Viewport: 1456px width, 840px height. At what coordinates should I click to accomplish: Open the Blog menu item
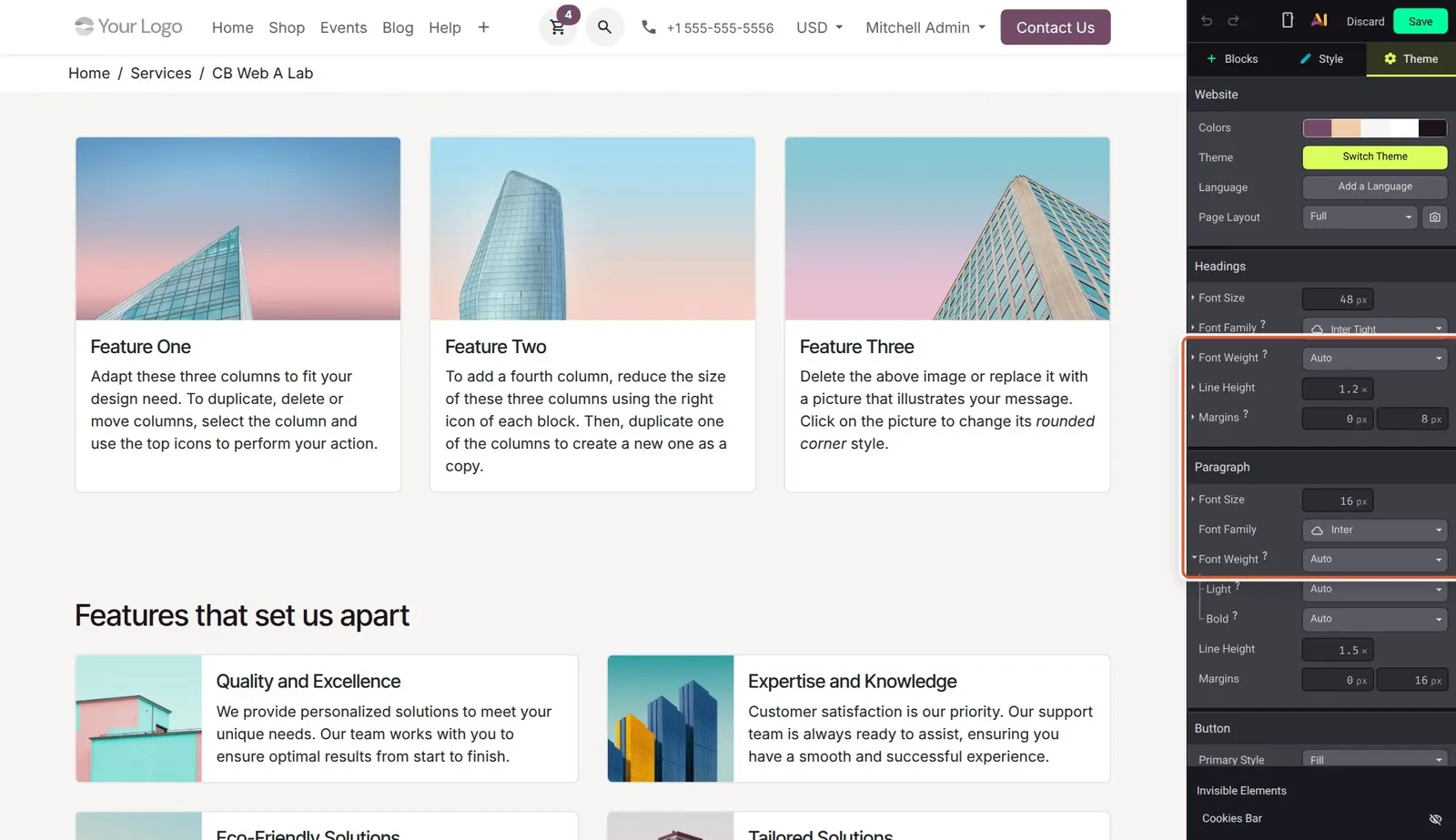point(398,27)
